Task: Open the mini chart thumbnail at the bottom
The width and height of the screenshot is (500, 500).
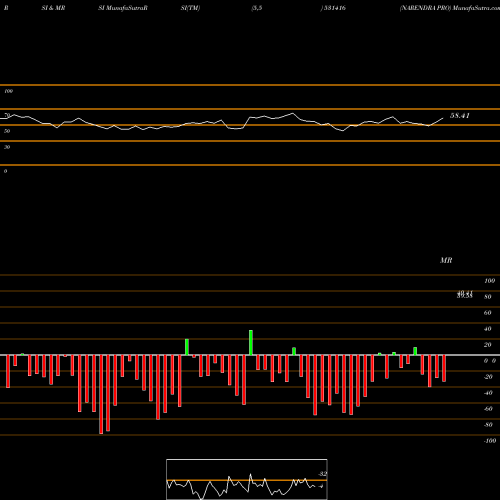Action: coord(247,479)
